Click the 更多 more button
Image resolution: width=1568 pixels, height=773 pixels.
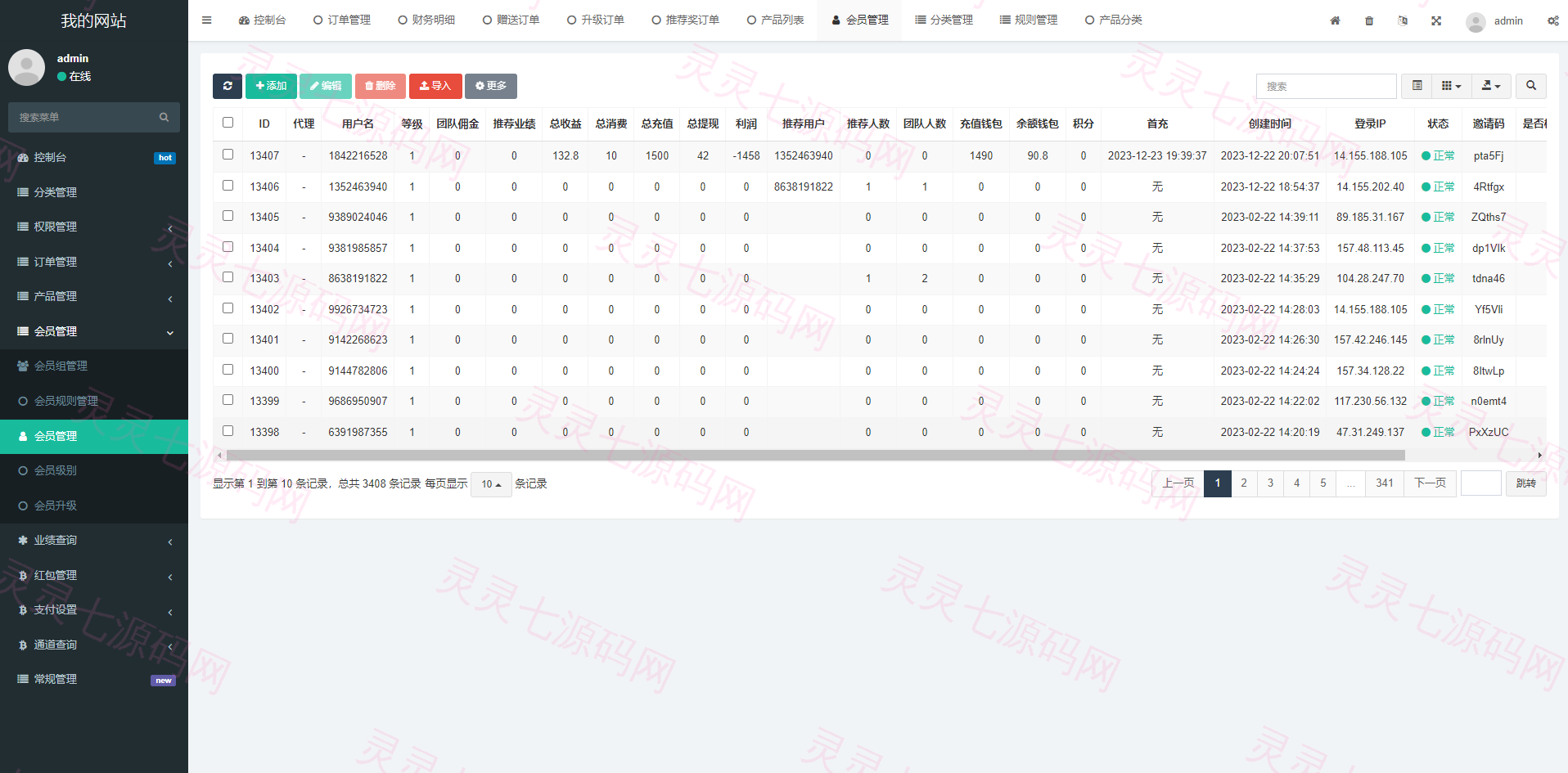[x=491, y=86]
